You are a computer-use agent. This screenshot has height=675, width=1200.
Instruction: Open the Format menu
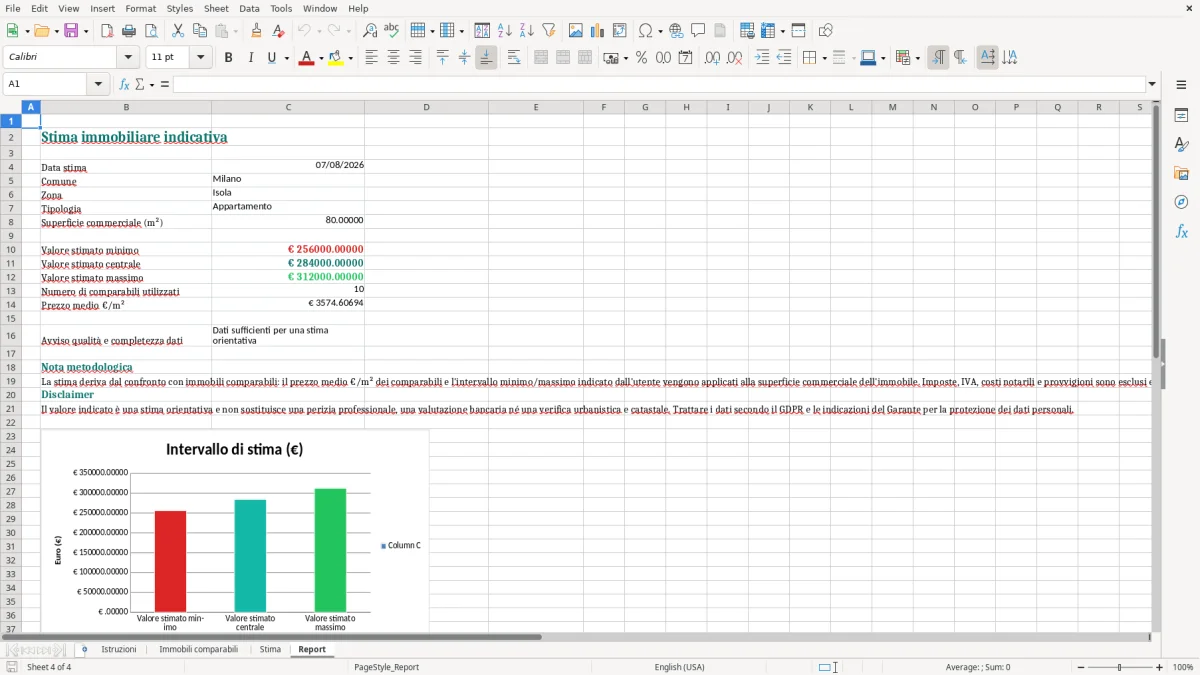click(140, 8)
